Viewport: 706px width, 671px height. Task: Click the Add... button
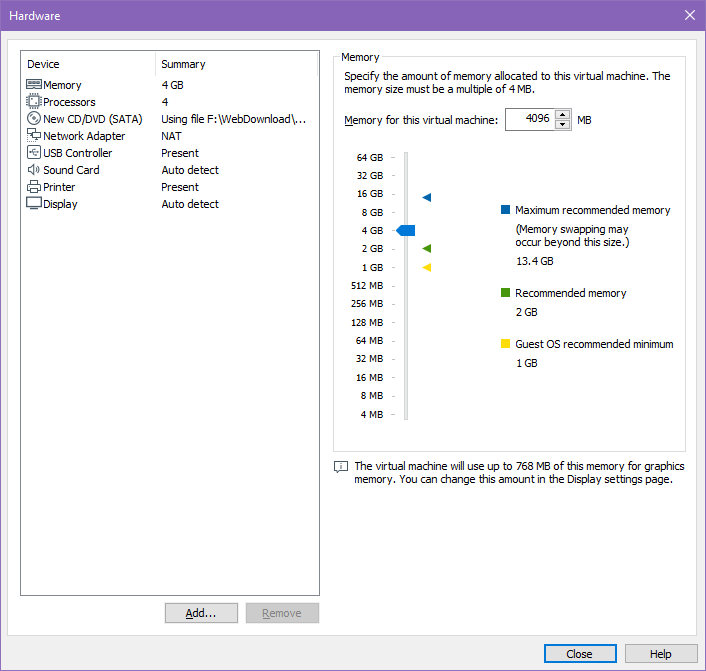coord(201,613)
